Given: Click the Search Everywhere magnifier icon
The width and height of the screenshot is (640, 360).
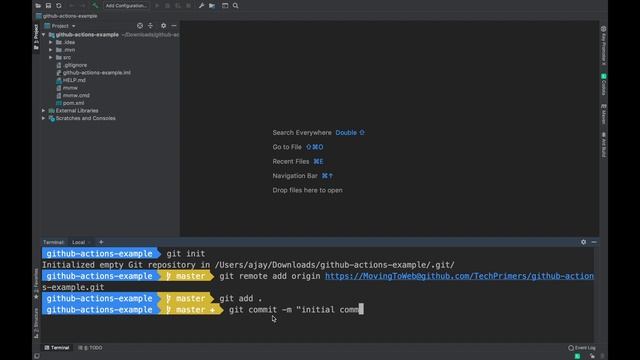Looking at the screenshot, I should tap(236, 6).
